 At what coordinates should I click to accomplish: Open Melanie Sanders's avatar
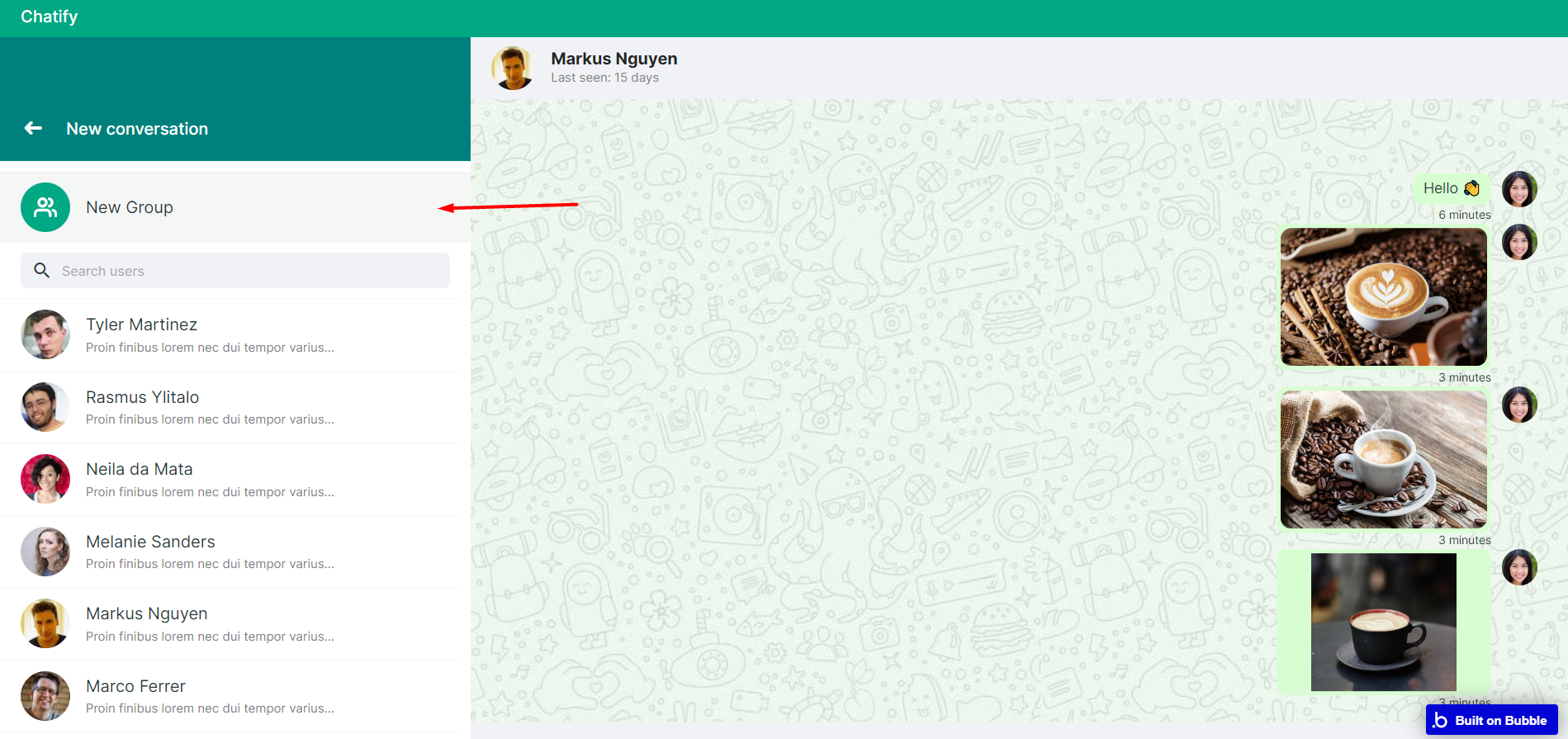(x=45, y=552)
